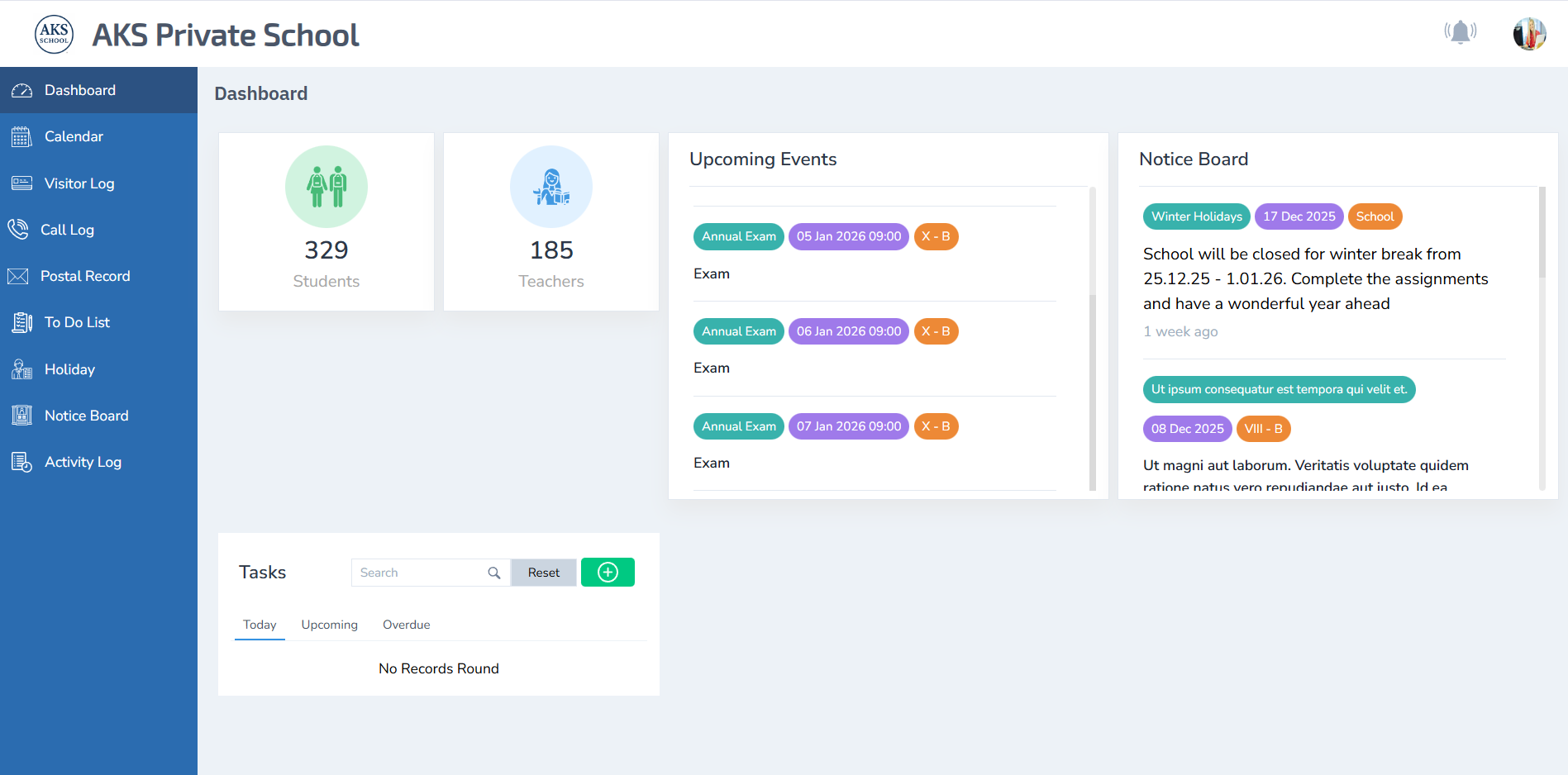Click the Upcoming Events scrollbar

[1092, 339]
